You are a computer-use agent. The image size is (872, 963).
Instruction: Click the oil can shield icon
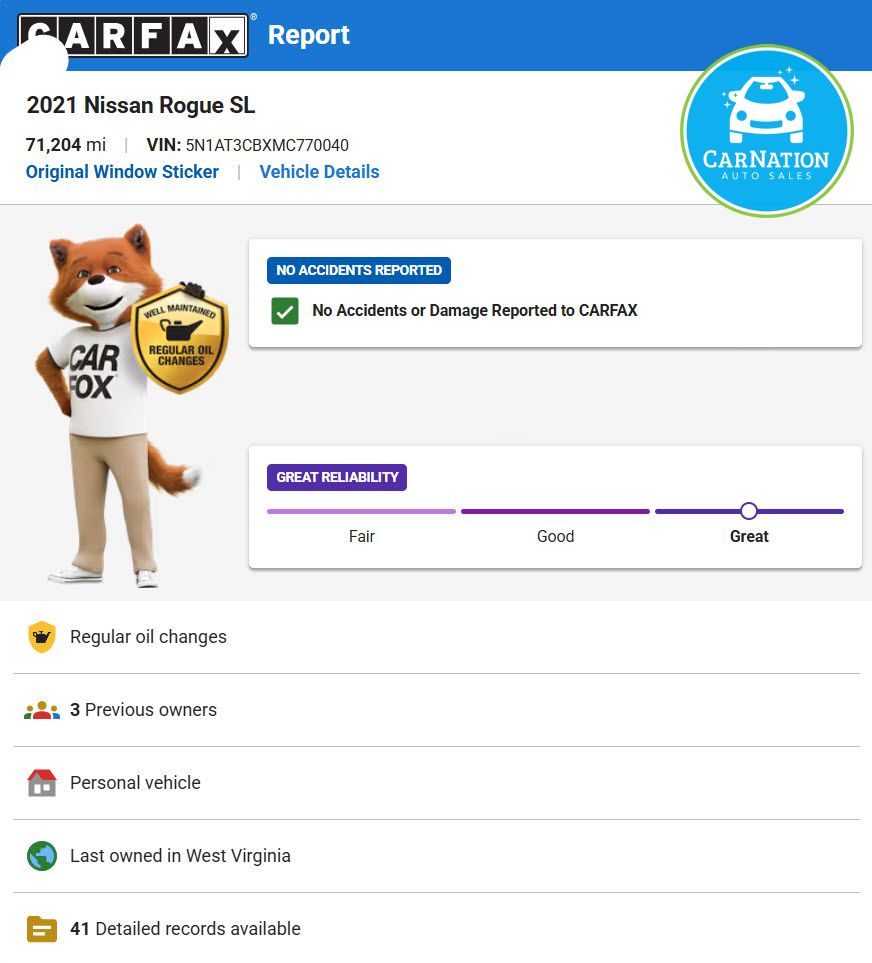coord(42,637)
